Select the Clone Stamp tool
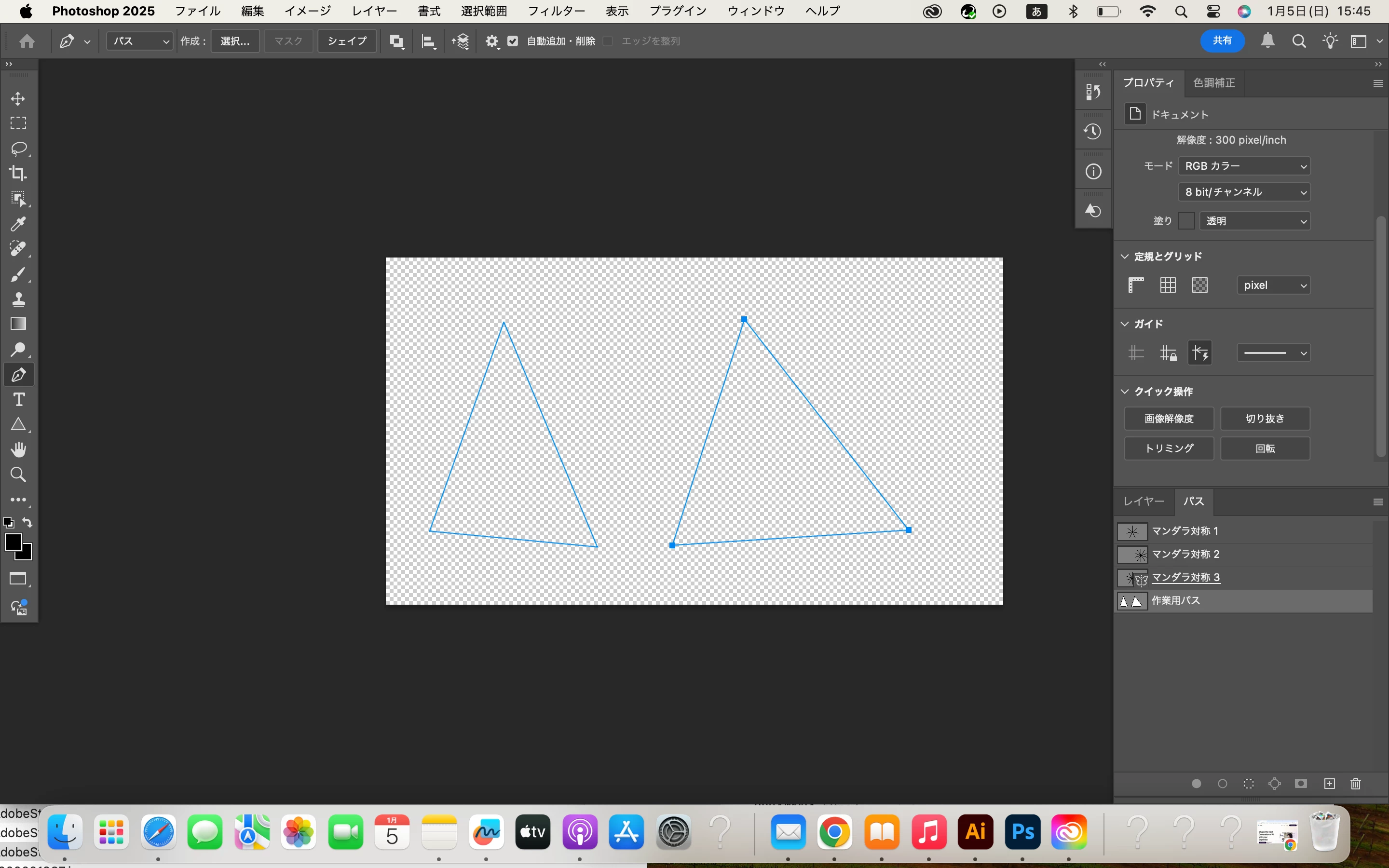1389x868 pixels. click(x=18, y=299)
